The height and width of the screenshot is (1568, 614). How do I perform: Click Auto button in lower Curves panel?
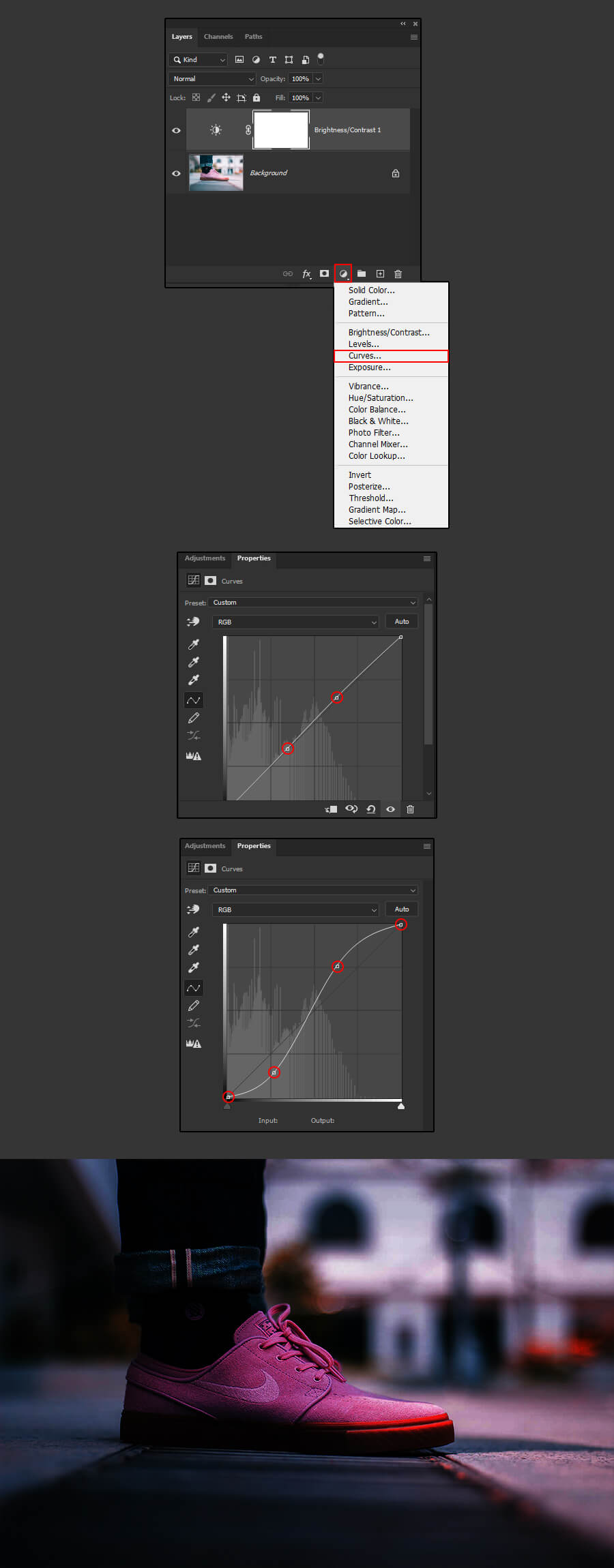tap(402, 909)
